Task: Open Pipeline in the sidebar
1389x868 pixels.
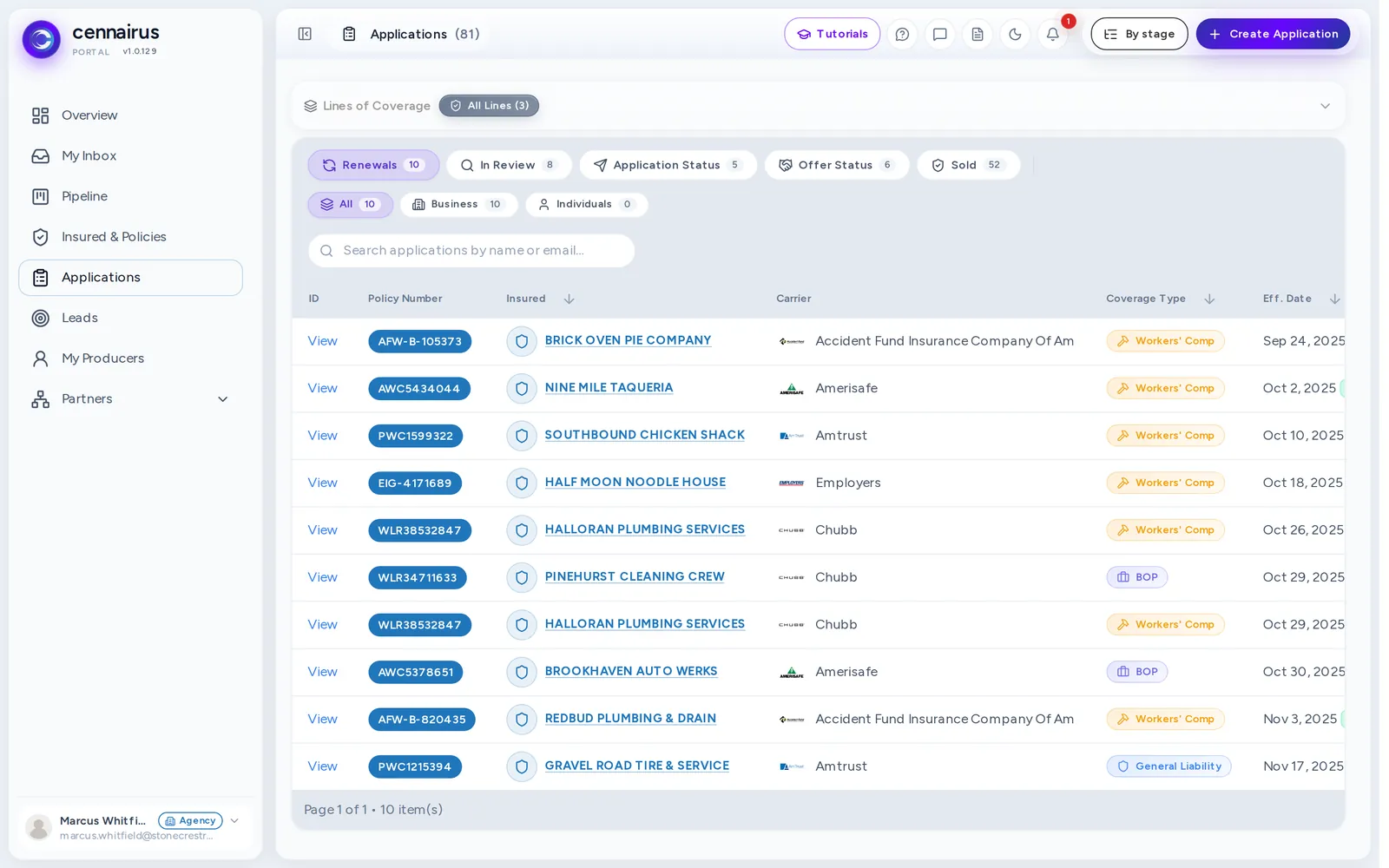Action: tap(130, 197)
